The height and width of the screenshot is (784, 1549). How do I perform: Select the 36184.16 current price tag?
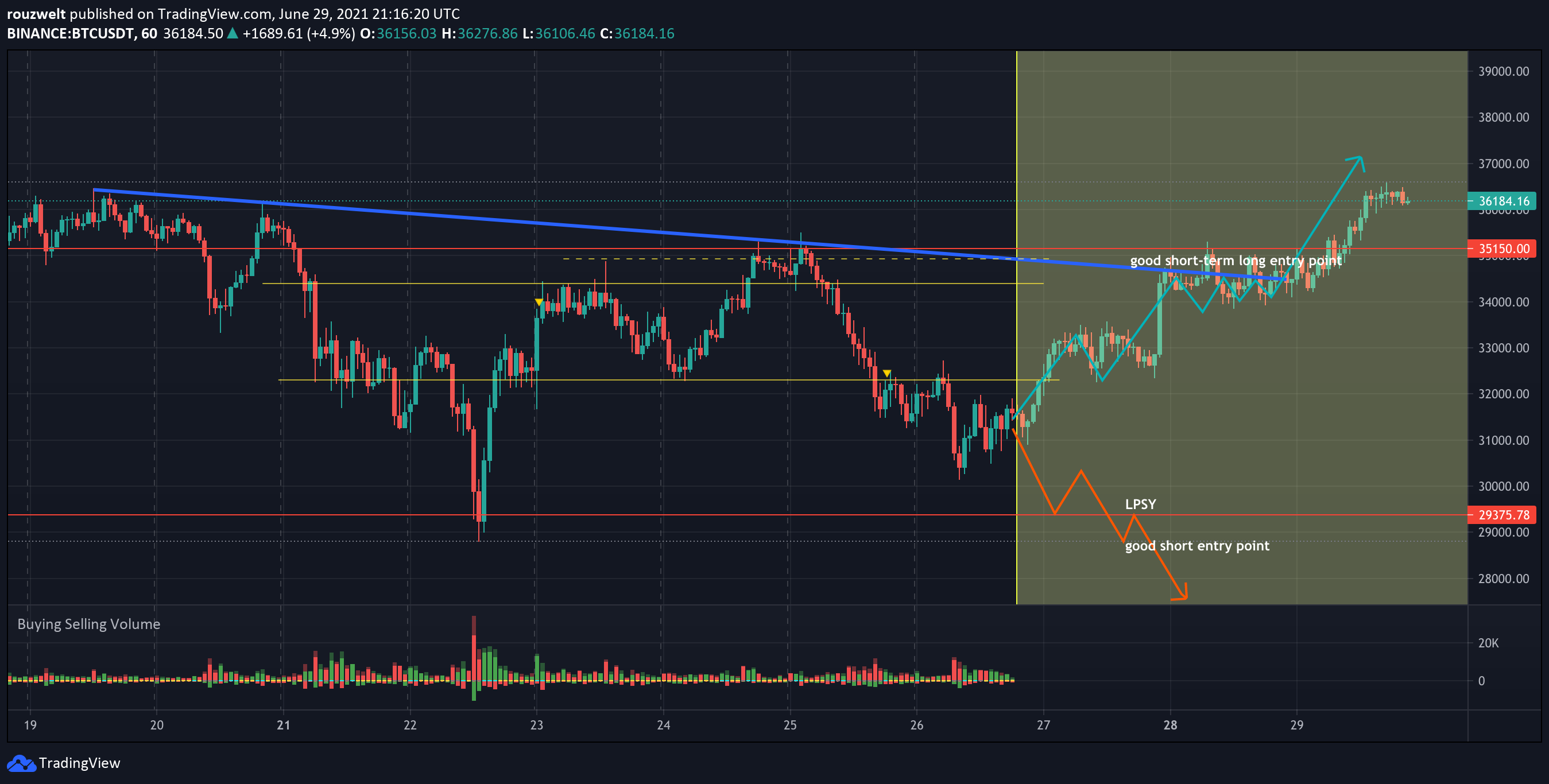pyautogui.click(x=1502, y=201)
